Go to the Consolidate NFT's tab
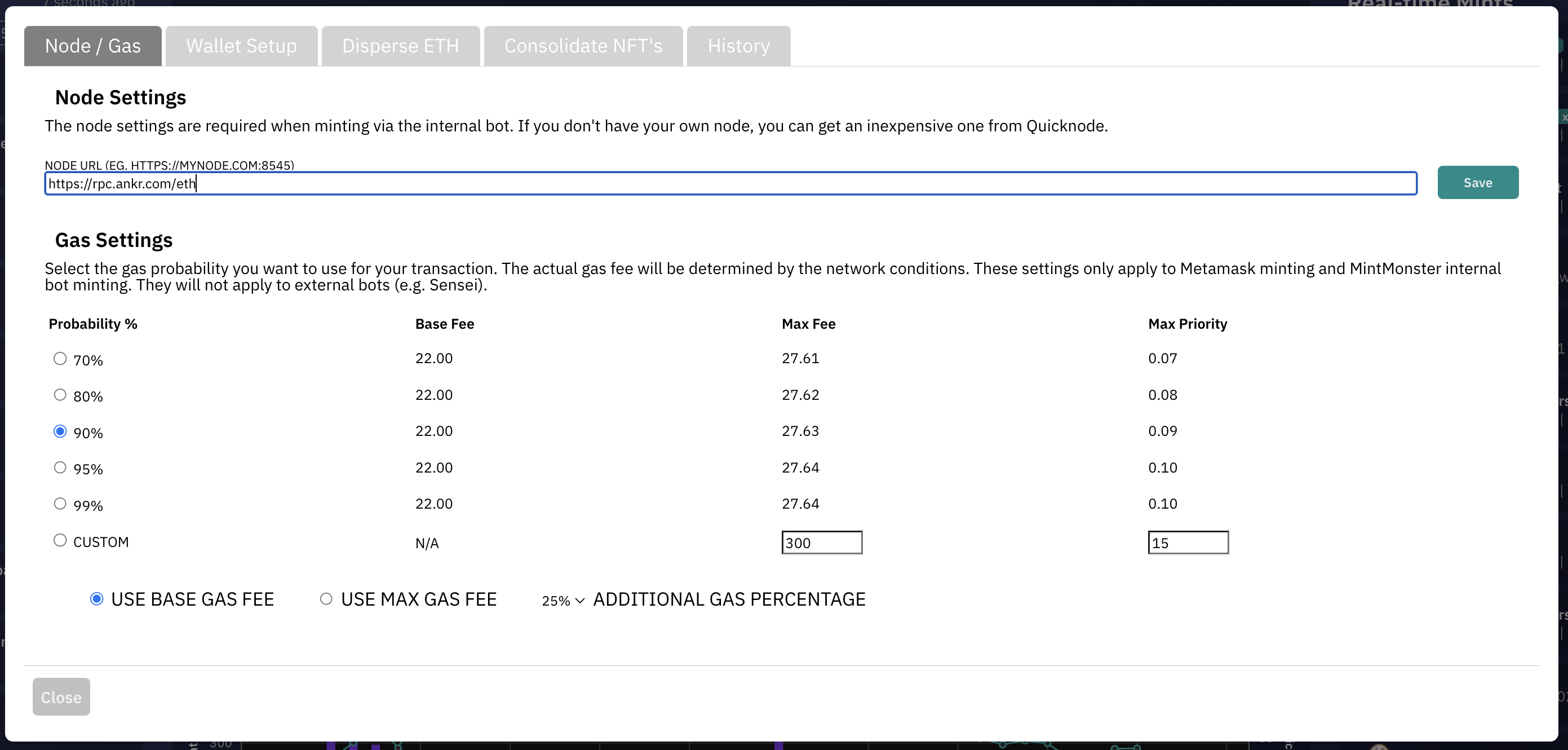This screenshot has width=1568, height=750. [583, 46]
